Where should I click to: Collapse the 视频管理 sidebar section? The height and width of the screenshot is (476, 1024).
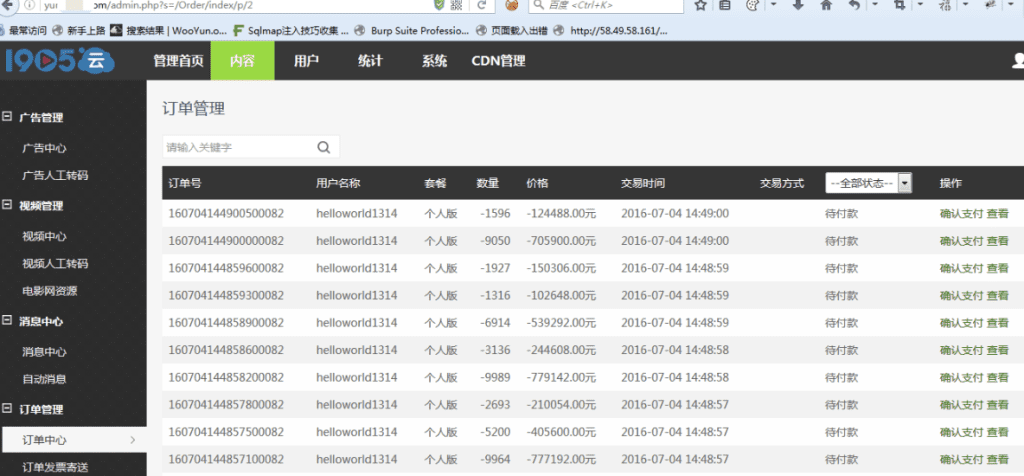[8, 206]
